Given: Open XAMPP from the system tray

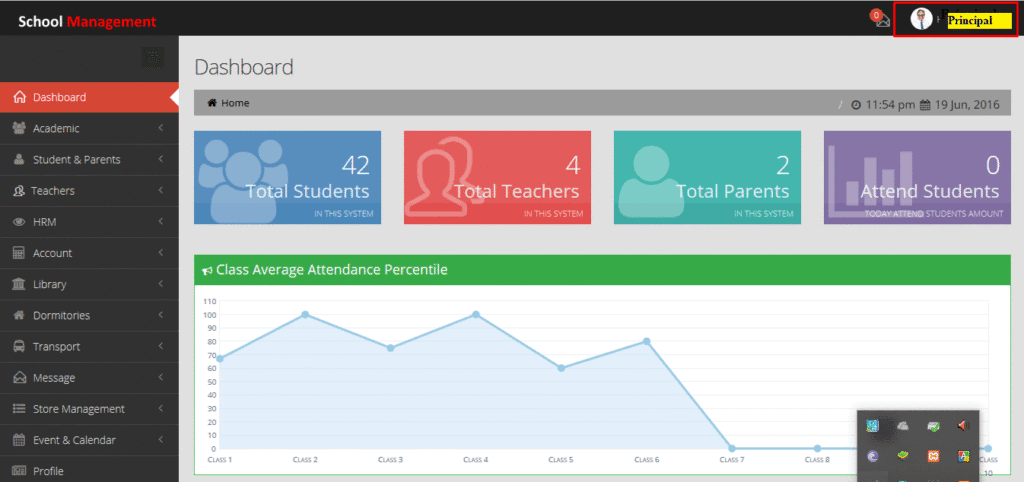Looking at the screenshot, I should coord(933,456).
